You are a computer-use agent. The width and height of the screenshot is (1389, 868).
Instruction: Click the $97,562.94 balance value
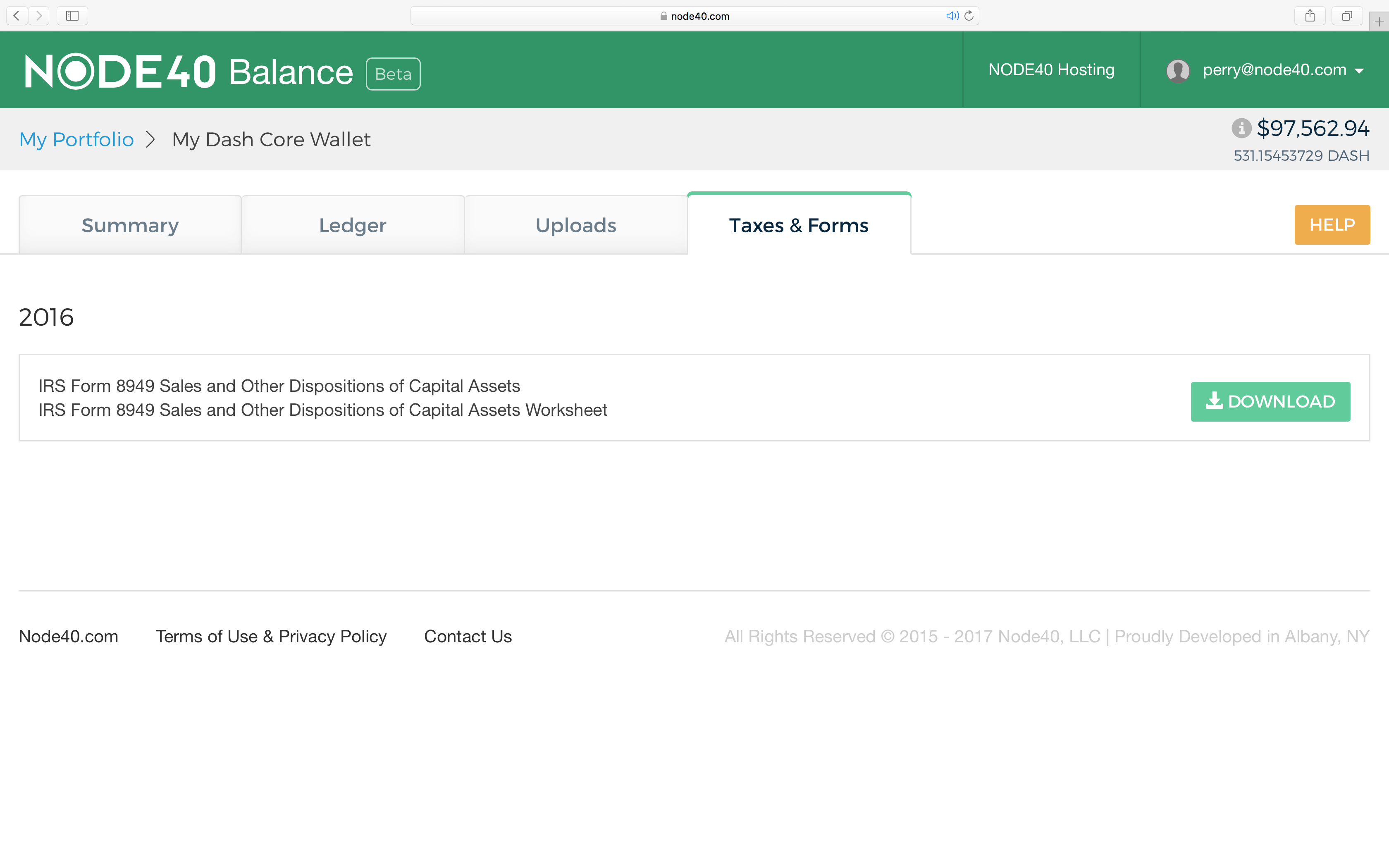1313,128
